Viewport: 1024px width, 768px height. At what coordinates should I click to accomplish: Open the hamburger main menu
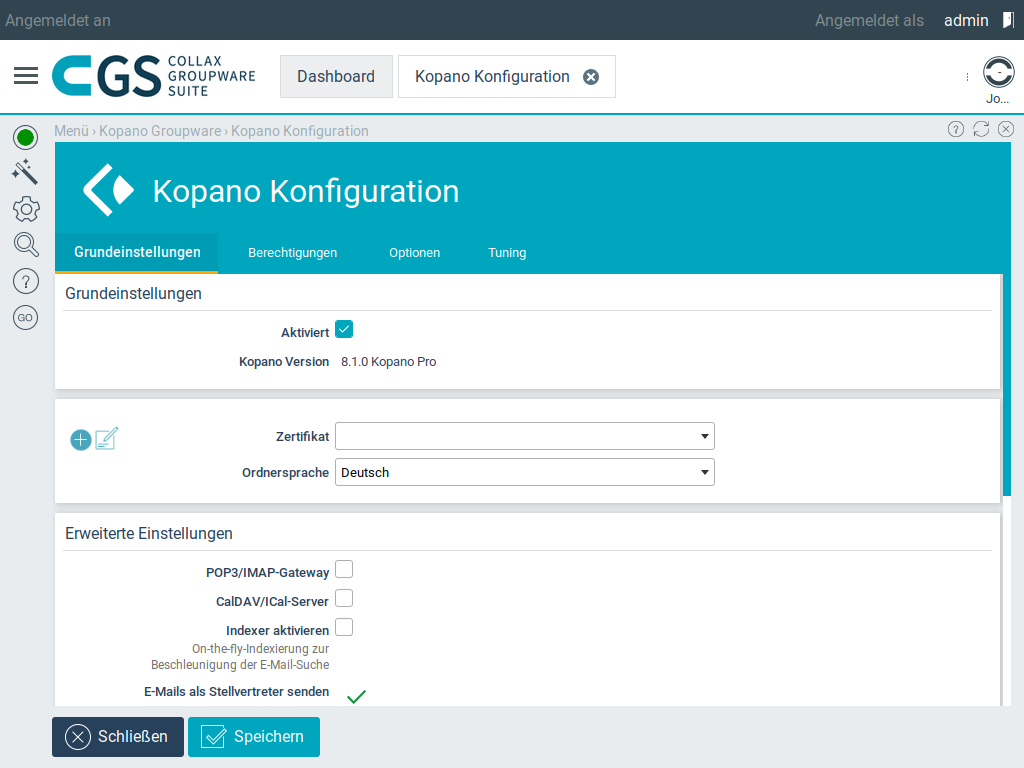click(x=26, y=76)
